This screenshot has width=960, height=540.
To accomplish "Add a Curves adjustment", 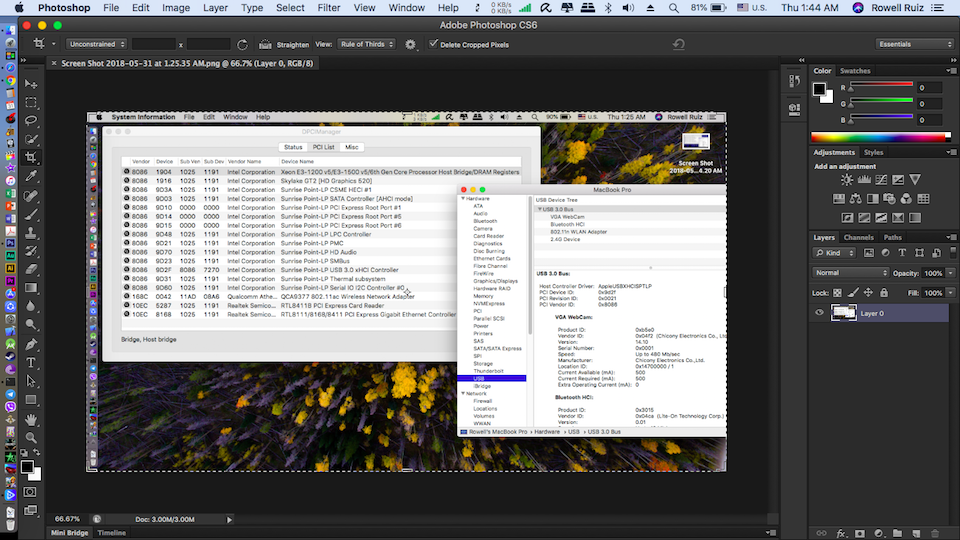I will [881, 179].
